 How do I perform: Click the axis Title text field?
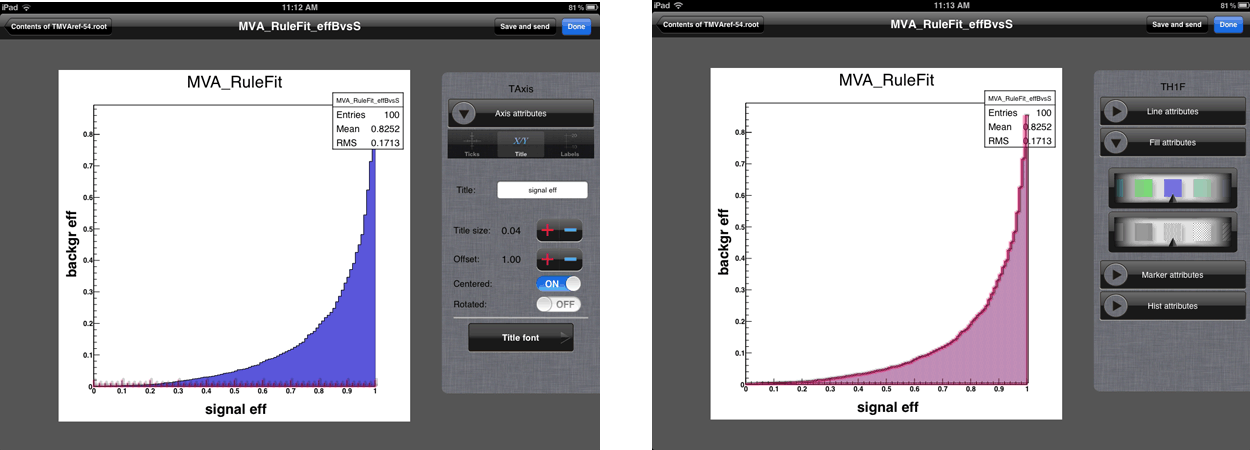coord(542,190)
